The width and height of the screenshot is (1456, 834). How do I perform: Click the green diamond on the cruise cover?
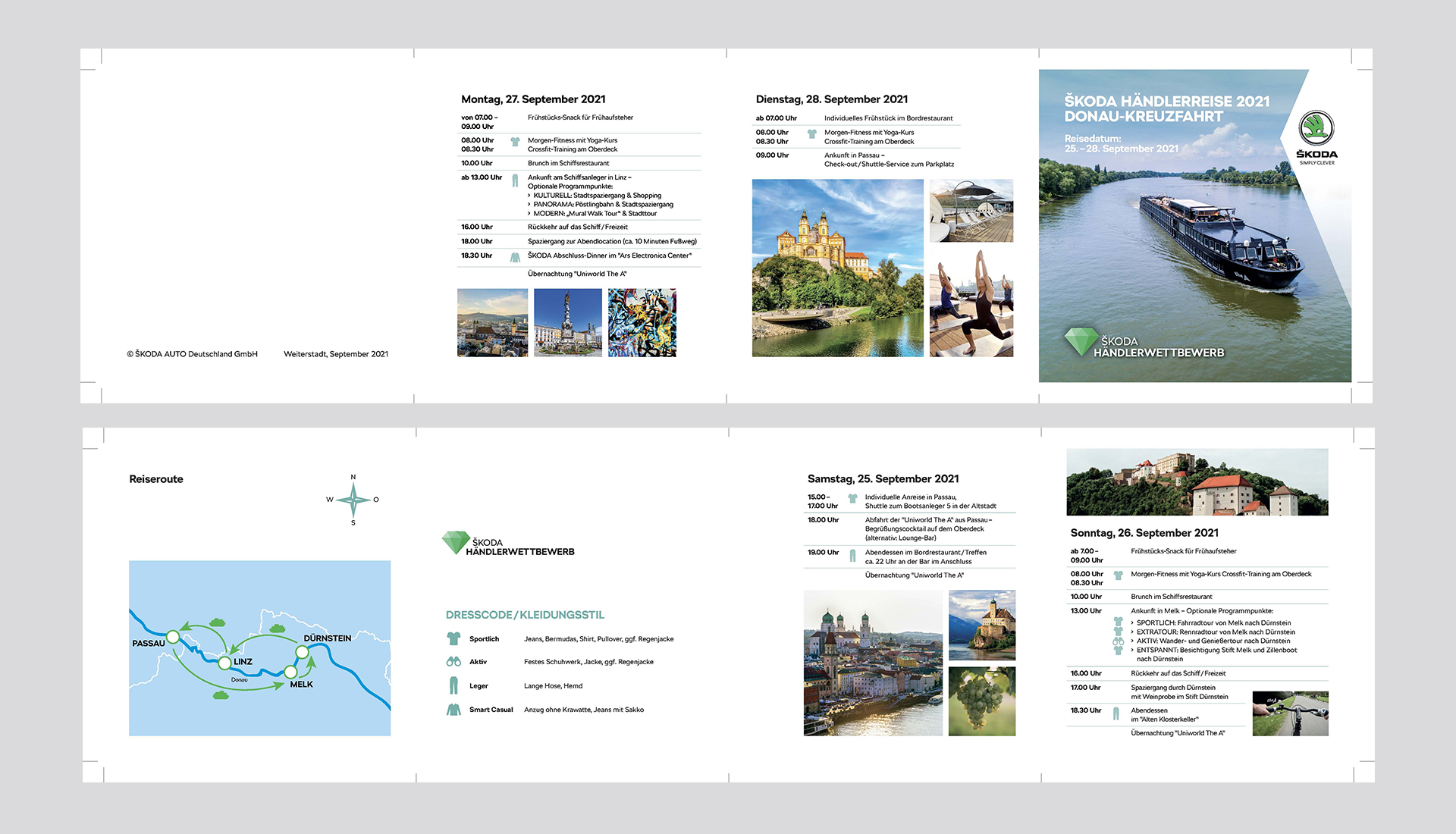coord(1081,340)
